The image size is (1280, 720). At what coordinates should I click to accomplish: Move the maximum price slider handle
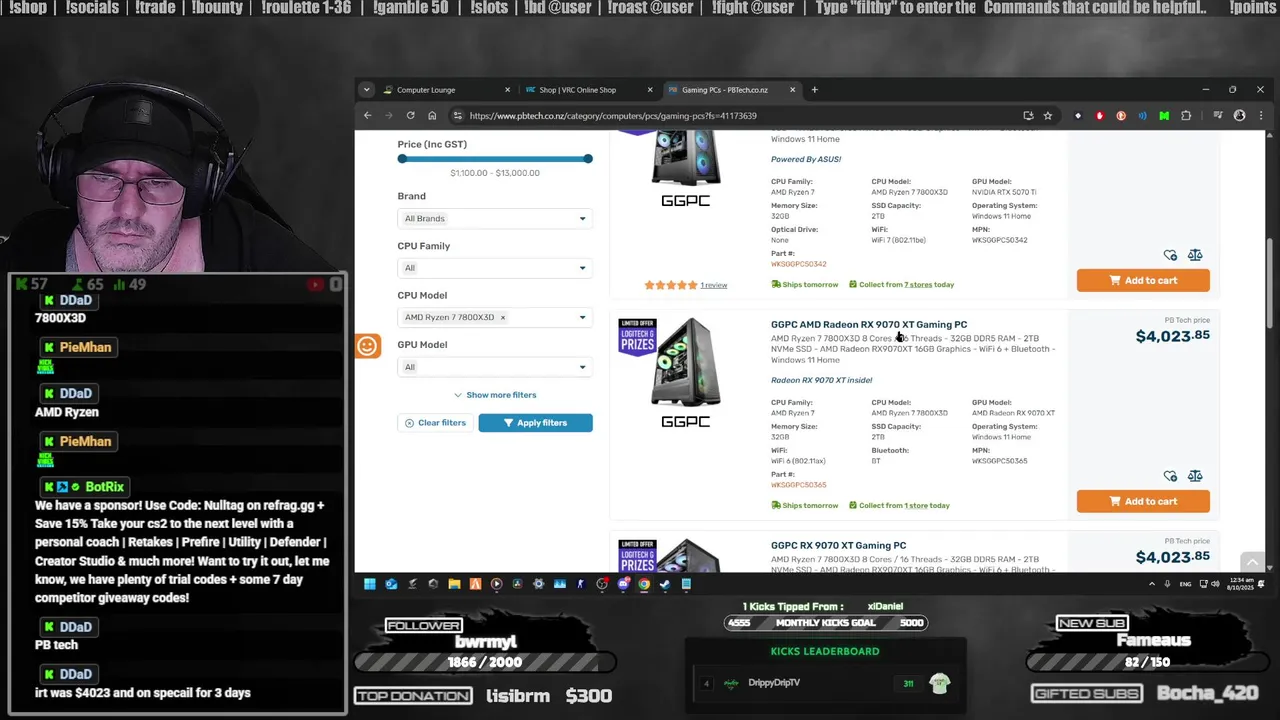(x=588, y=158)
